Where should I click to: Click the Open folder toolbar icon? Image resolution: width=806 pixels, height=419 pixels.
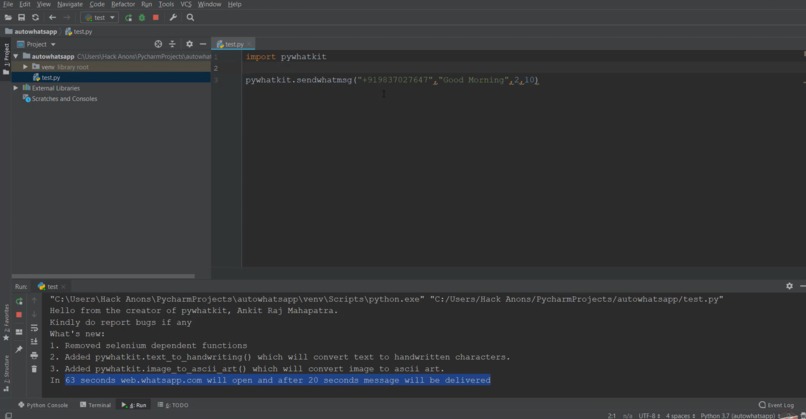[8, 17]
